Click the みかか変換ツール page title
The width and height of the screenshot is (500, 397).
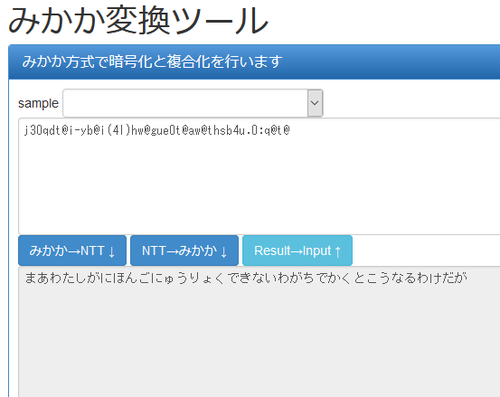(138, 21)
